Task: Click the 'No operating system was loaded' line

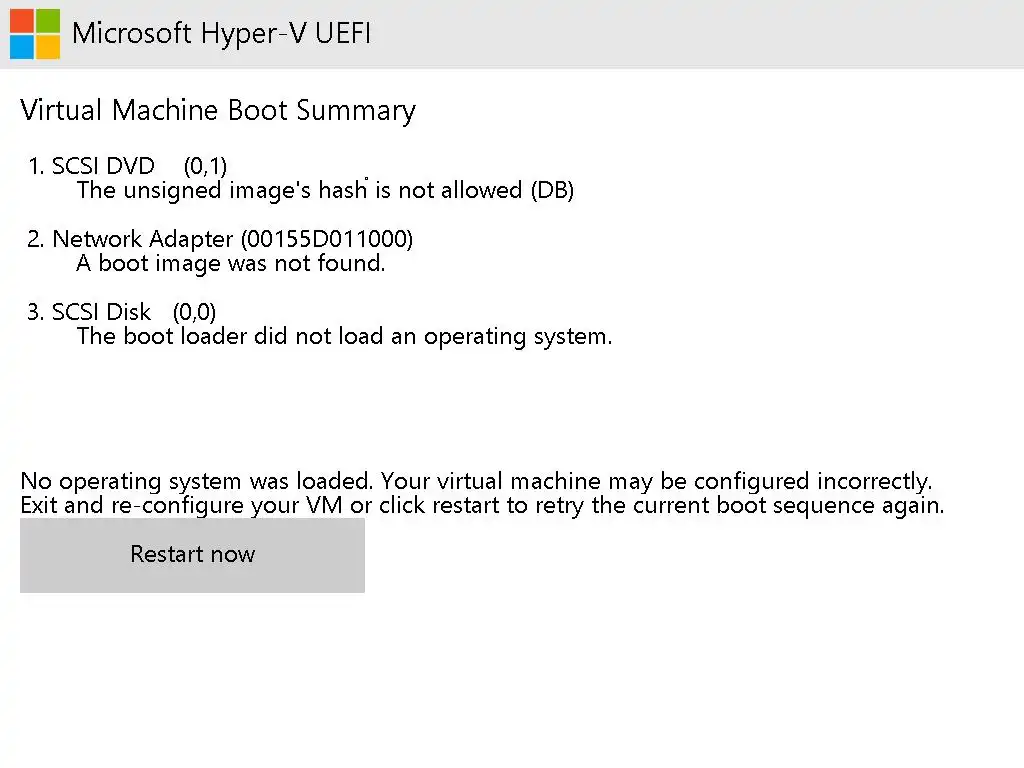Action: 476,481
